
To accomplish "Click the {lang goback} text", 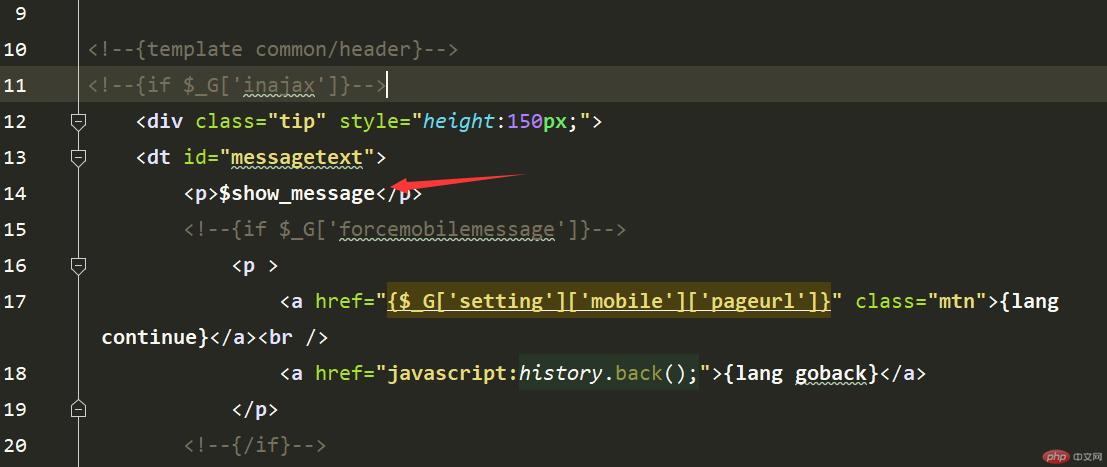I will pyautogui.click(x=801, y=374).
